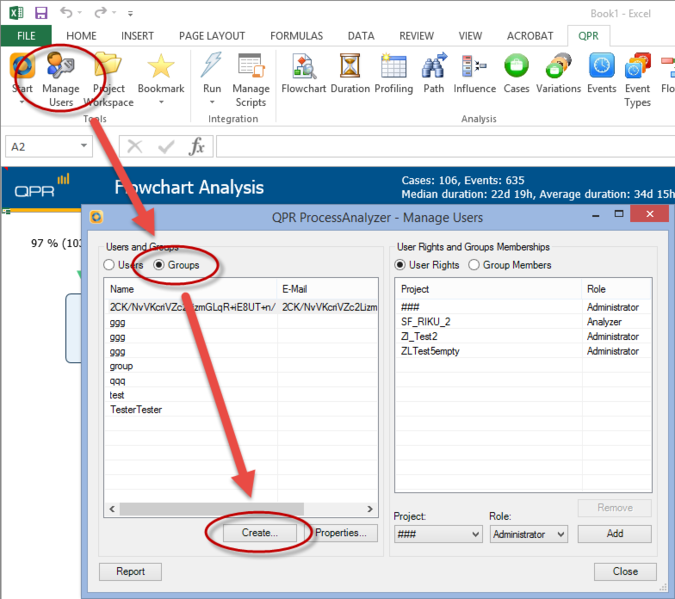Click the Enter checkmark in formula bar
675x599 pixels.
(166, 146)
